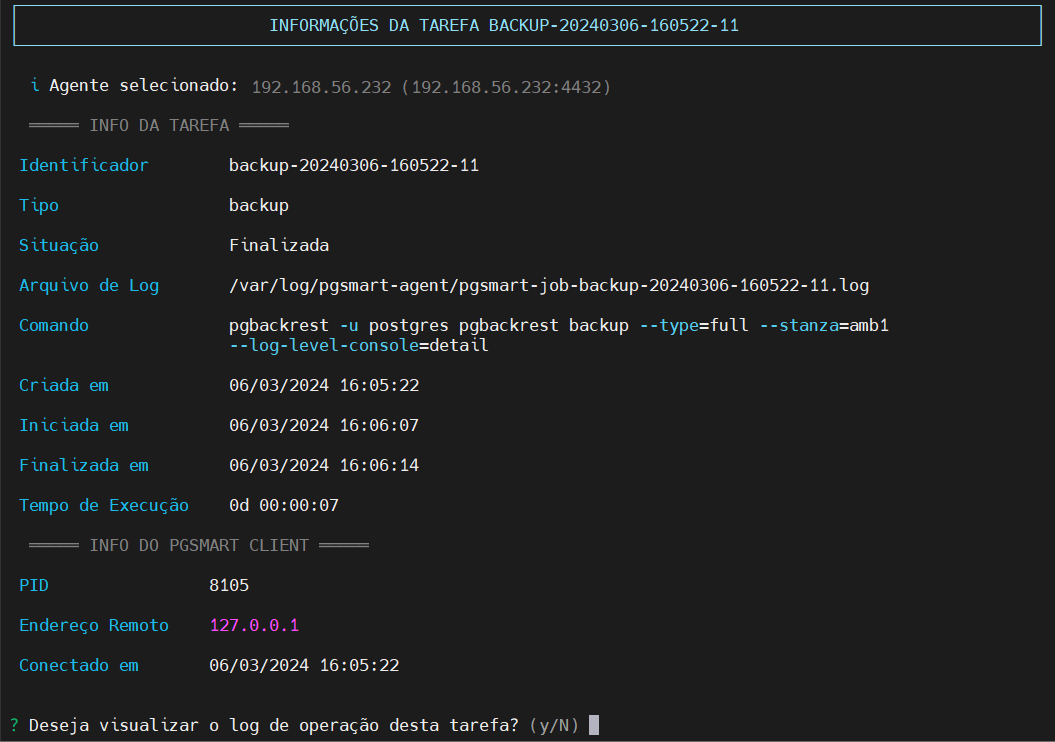Click the terminal cursor input after (y/N)
The height and width of the screenshot is (742, 1055).
pyautogui.click(x=594, y=726)
